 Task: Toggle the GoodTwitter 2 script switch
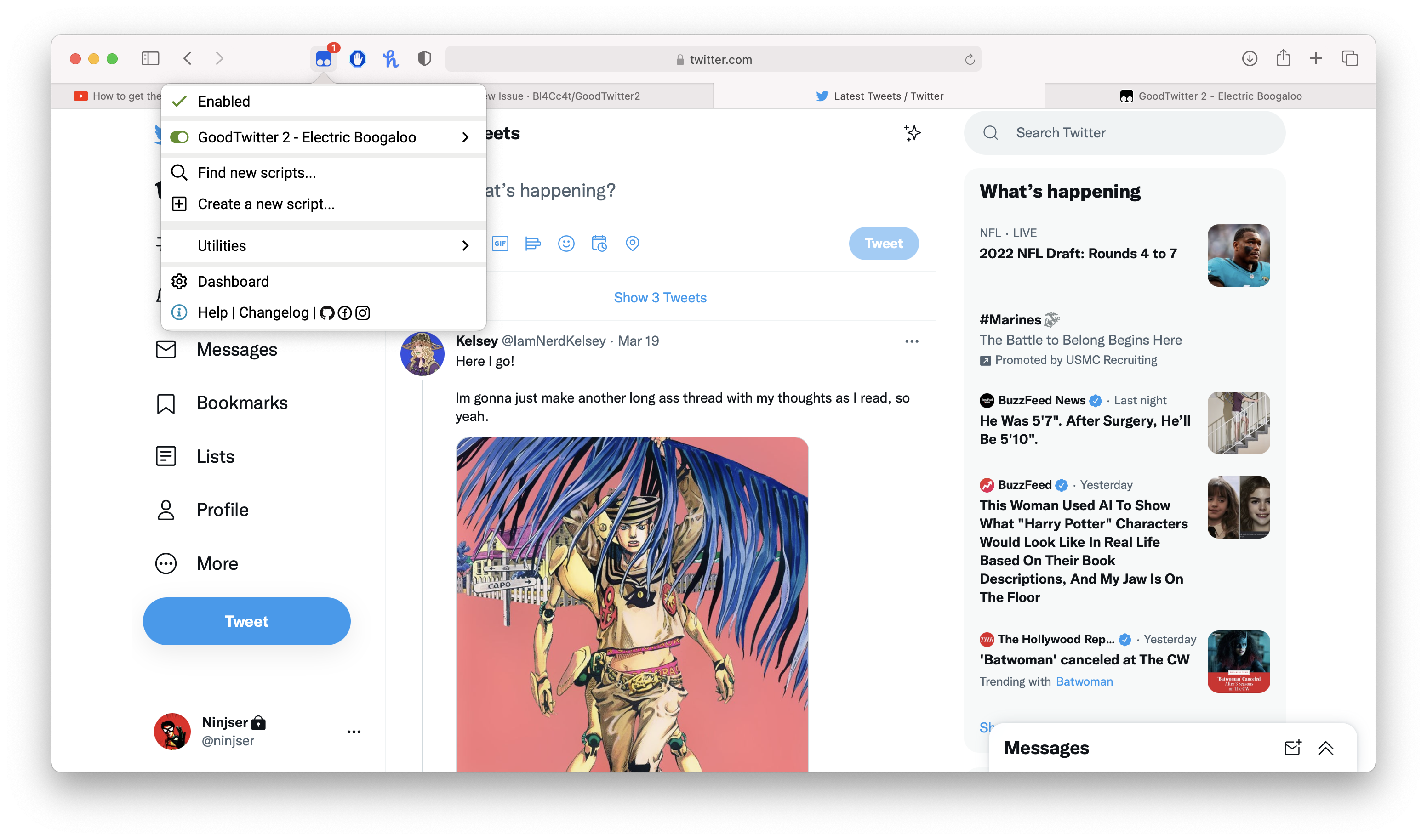click(x=179, y=137)
